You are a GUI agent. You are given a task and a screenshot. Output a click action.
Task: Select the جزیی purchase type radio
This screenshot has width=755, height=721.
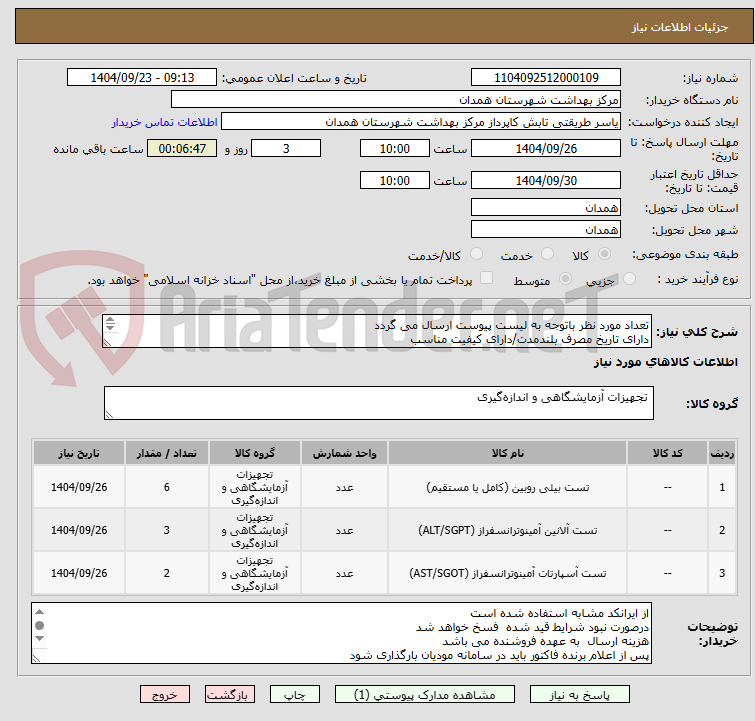click(629, 279)
